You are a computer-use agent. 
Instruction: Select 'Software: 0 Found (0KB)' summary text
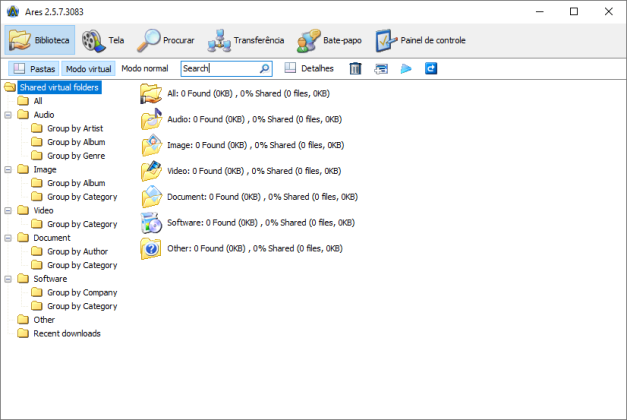[261, 223]
